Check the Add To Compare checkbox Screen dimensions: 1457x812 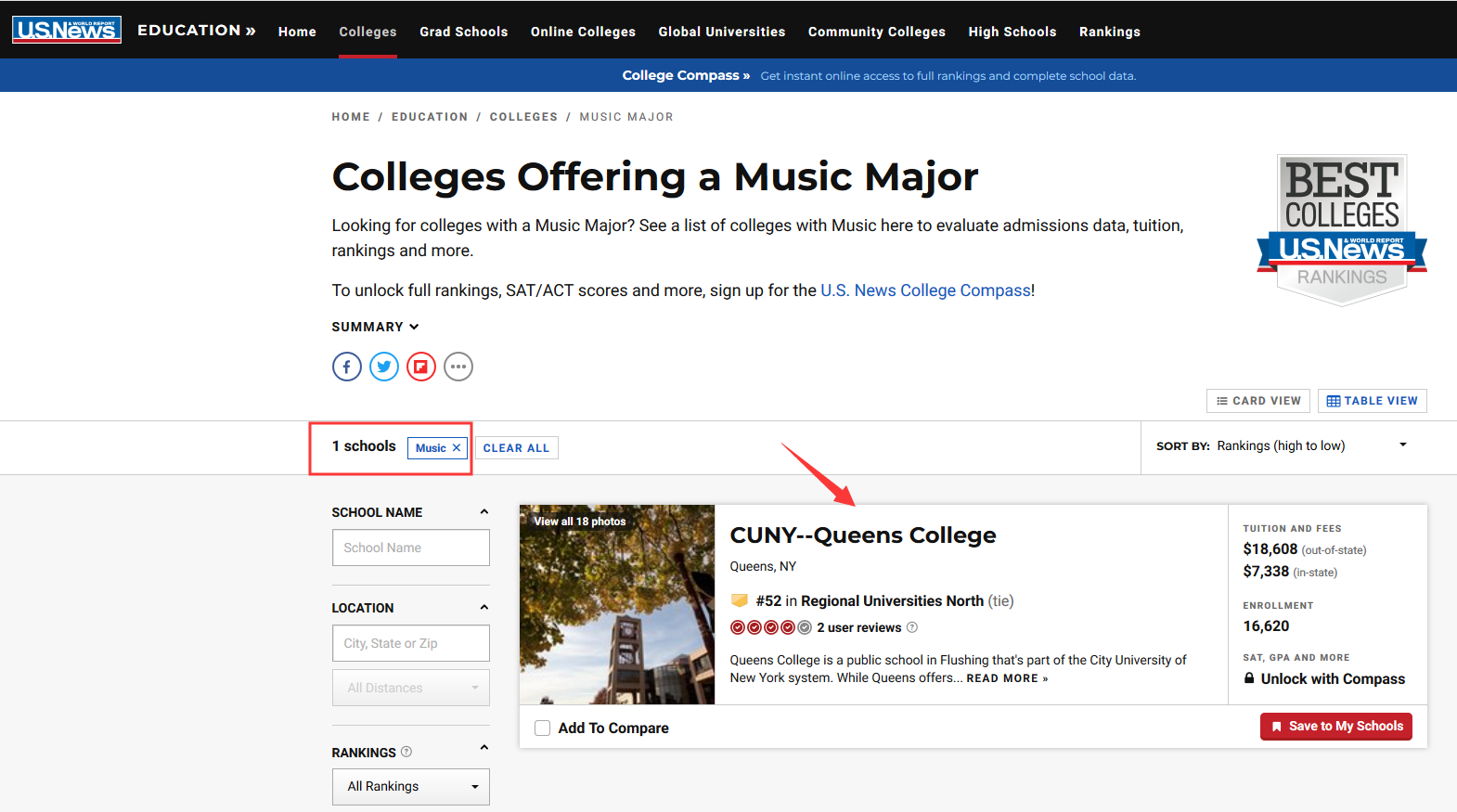click(543, 728)
